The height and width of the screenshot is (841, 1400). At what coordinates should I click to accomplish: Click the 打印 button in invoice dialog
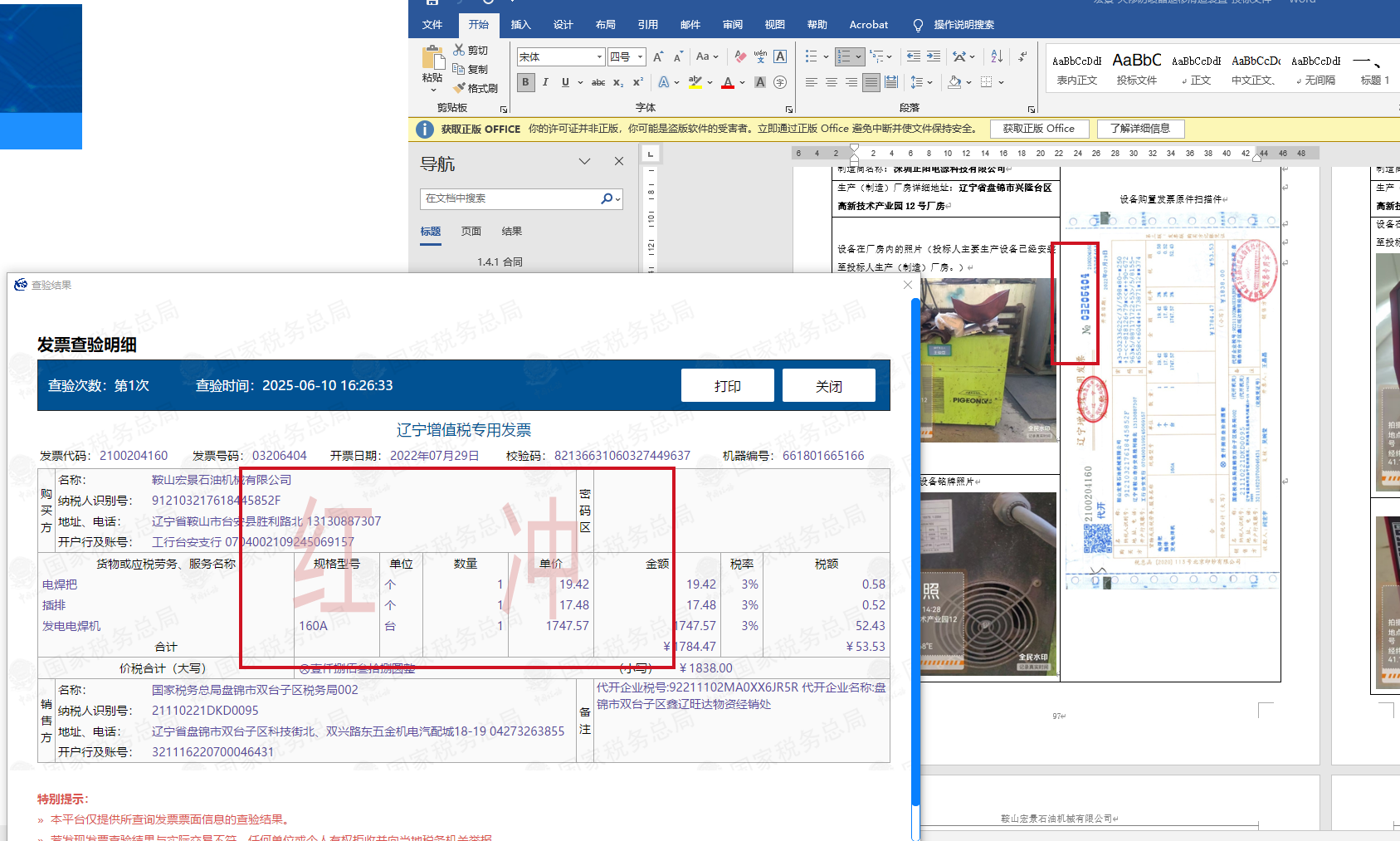[727, 386]
